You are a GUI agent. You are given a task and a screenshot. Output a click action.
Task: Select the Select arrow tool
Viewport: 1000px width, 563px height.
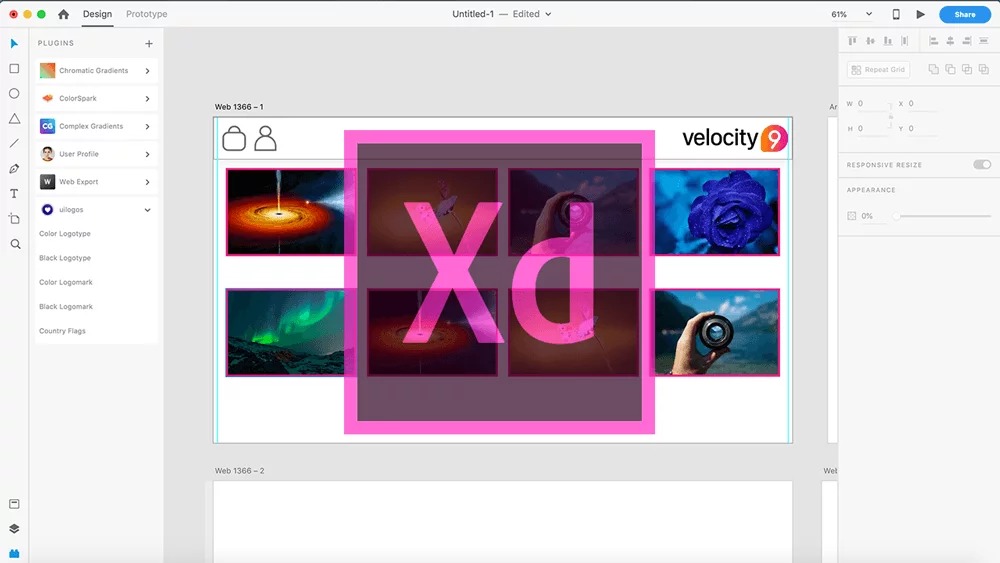click(x=14, y=43)
